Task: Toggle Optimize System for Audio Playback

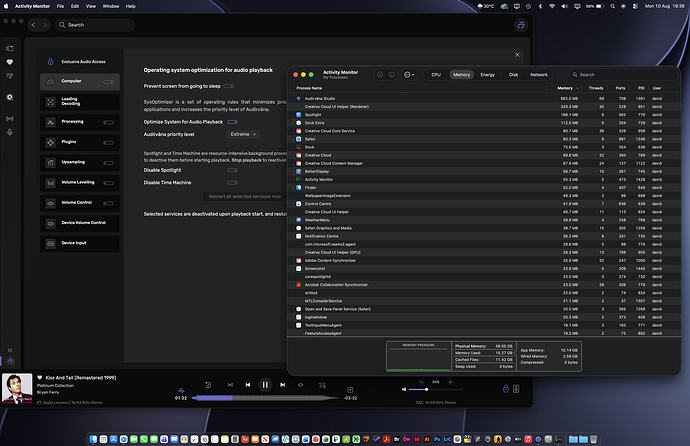Action: coord(232,122)
